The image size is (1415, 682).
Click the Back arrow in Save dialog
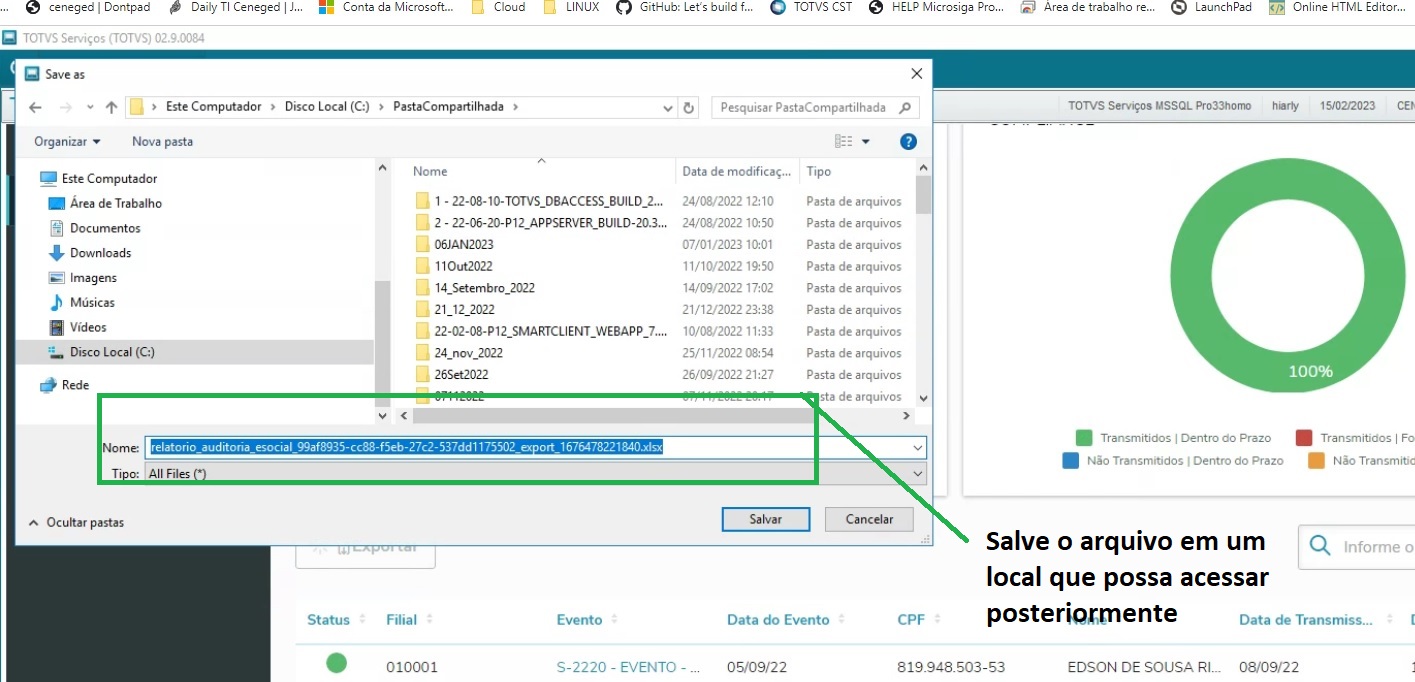[x=35, y=107]
